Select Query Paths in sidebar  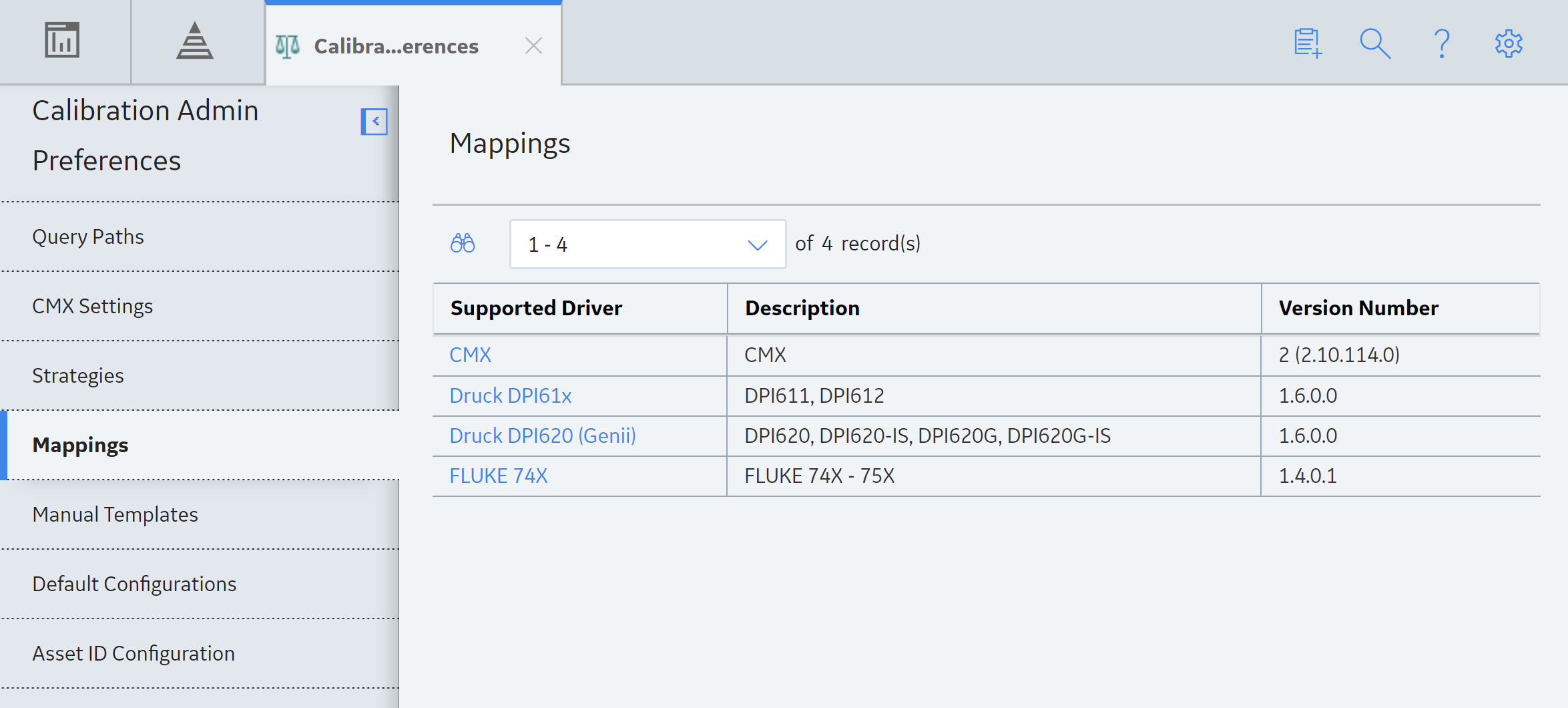coord(200,236)
